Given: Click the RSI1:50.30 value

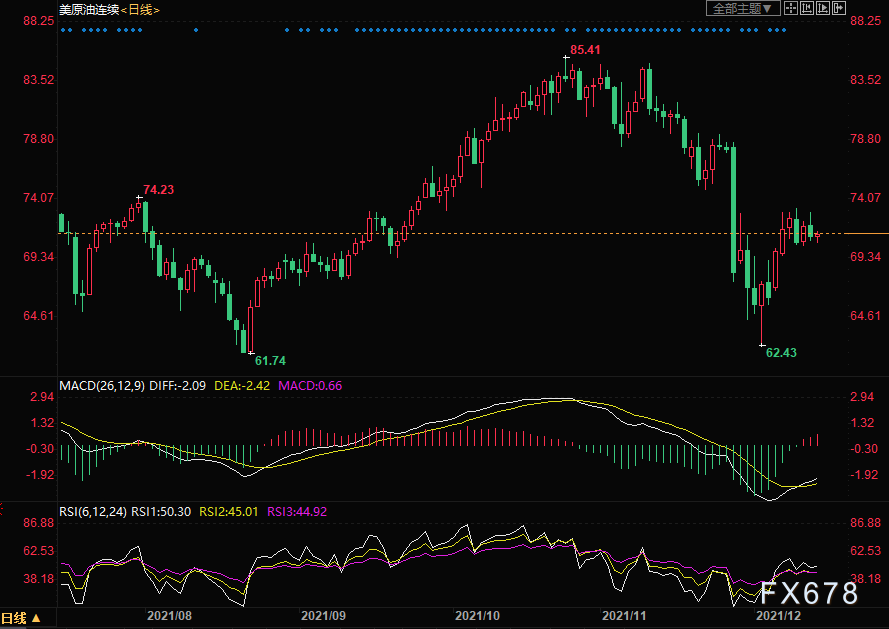Looking at the screenshot, I should tap(161, 512).
